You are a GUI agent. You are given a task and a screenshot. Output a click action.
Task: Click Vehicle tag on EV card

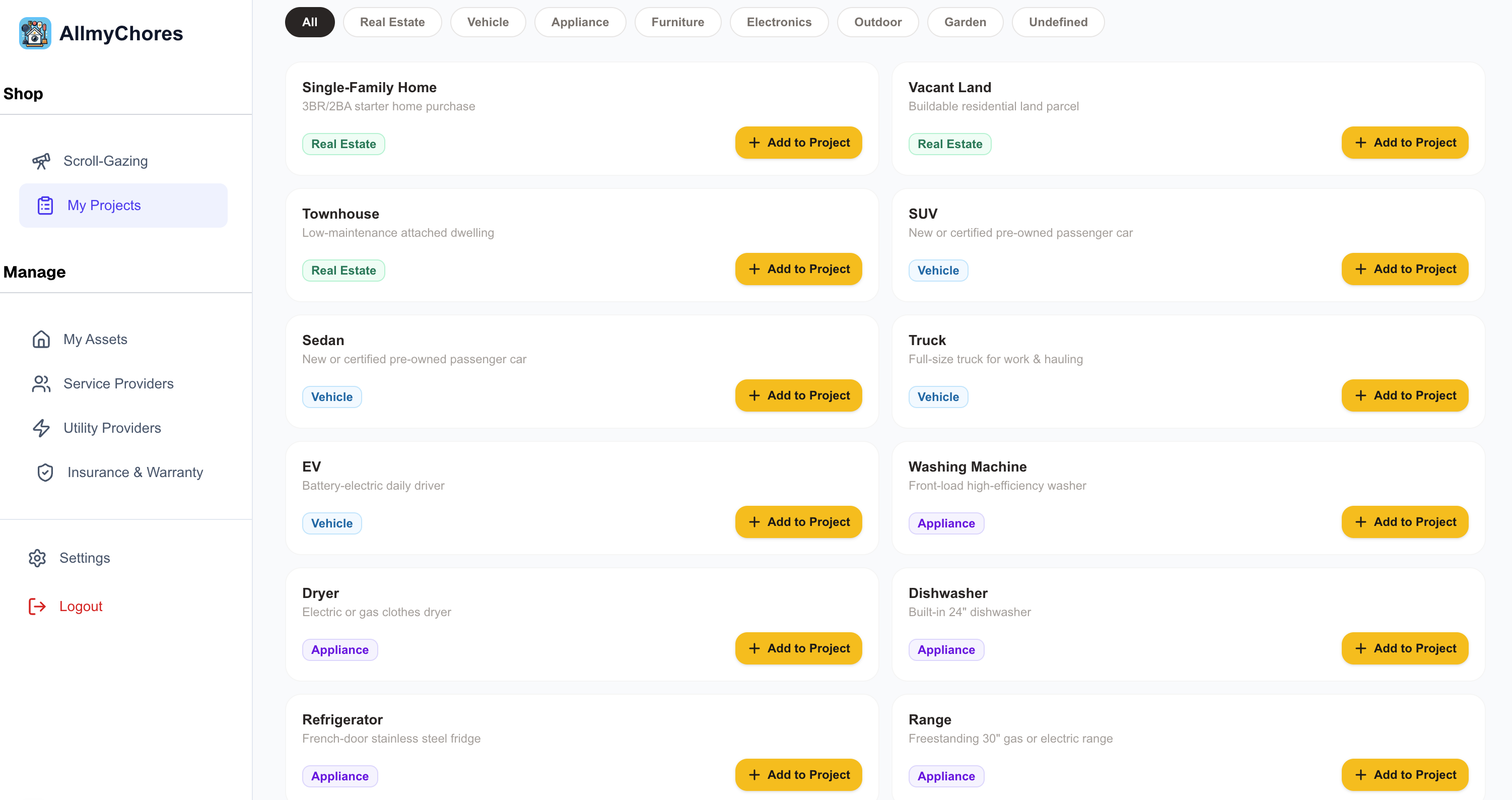tap(331, 523)
